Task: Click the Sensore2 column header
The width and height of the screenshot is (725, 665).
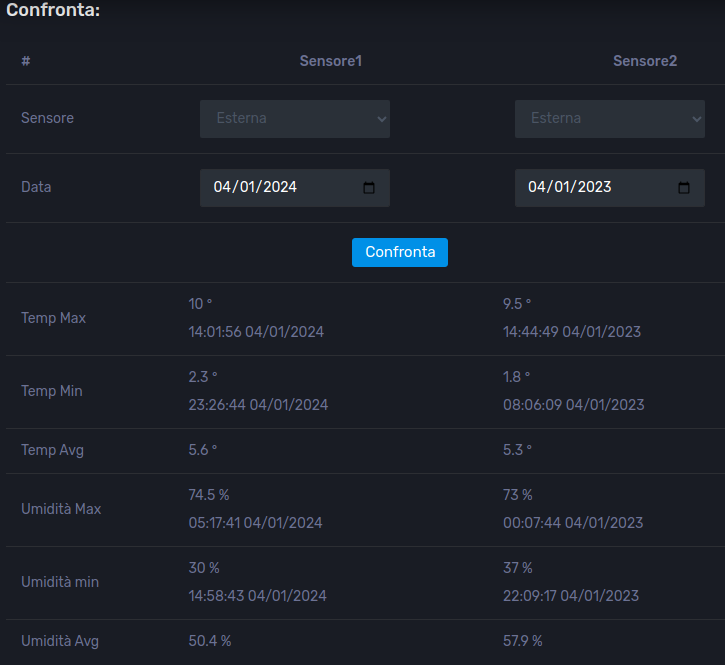Action: coord(645,61)
